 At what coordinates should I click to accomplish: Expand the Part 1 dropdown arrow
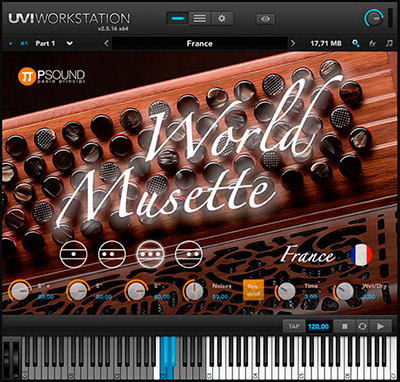(x=70, y=43)
